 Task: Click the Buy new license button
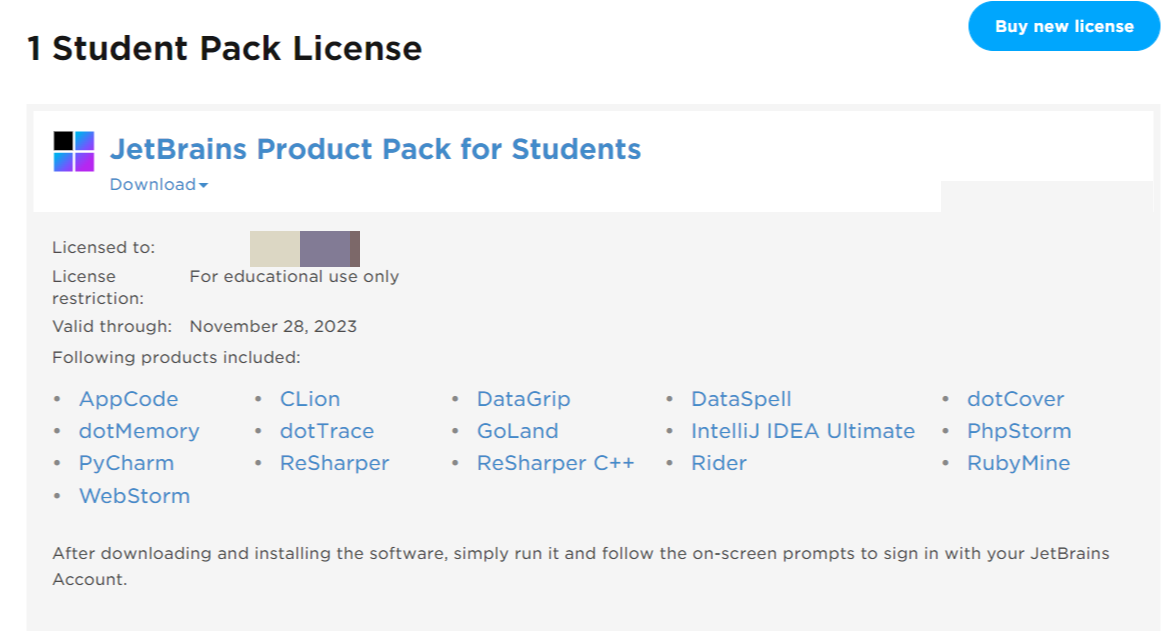click(x=1063, y=26)
